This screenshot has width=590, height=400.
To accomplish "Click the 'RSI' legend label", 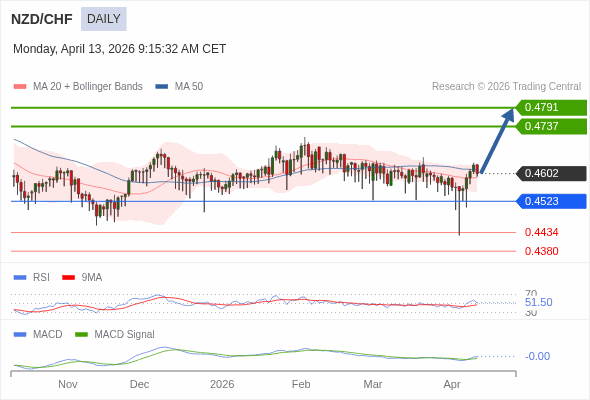I will click(41, 277).
